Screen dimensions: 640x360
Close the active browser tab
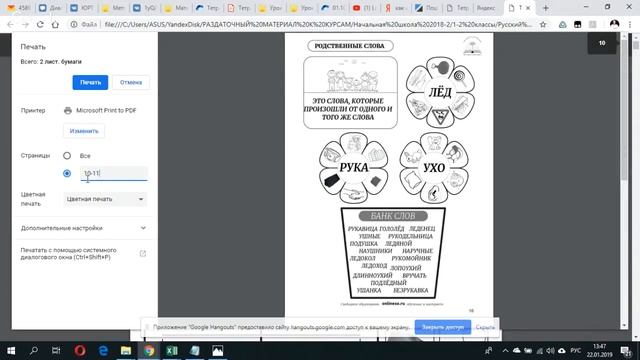pos(528,8)
